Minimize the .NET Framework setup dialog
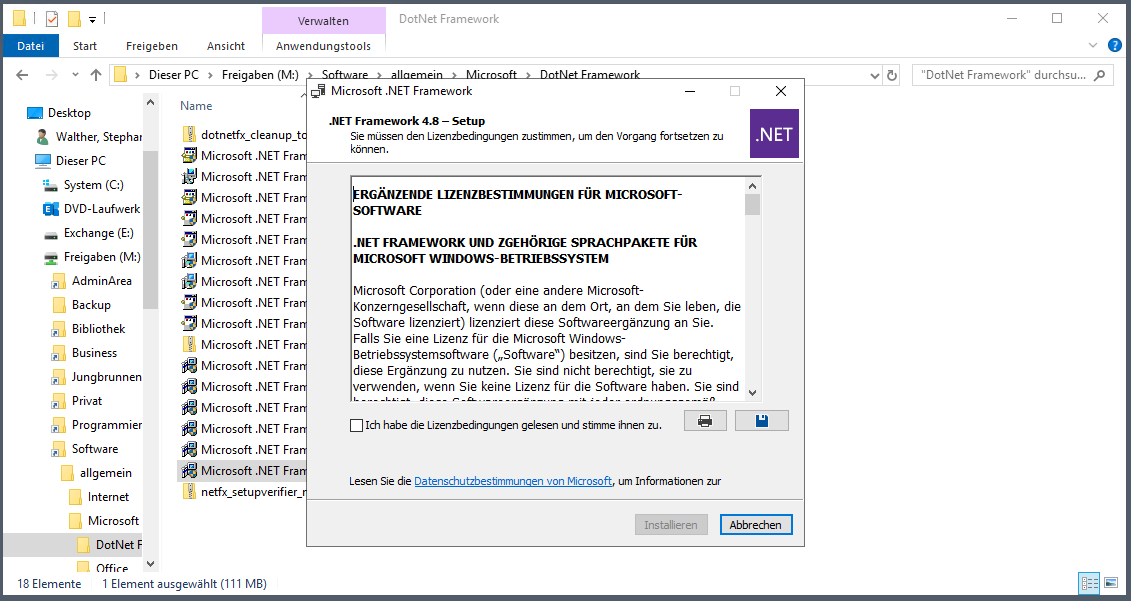 [690, 91]
